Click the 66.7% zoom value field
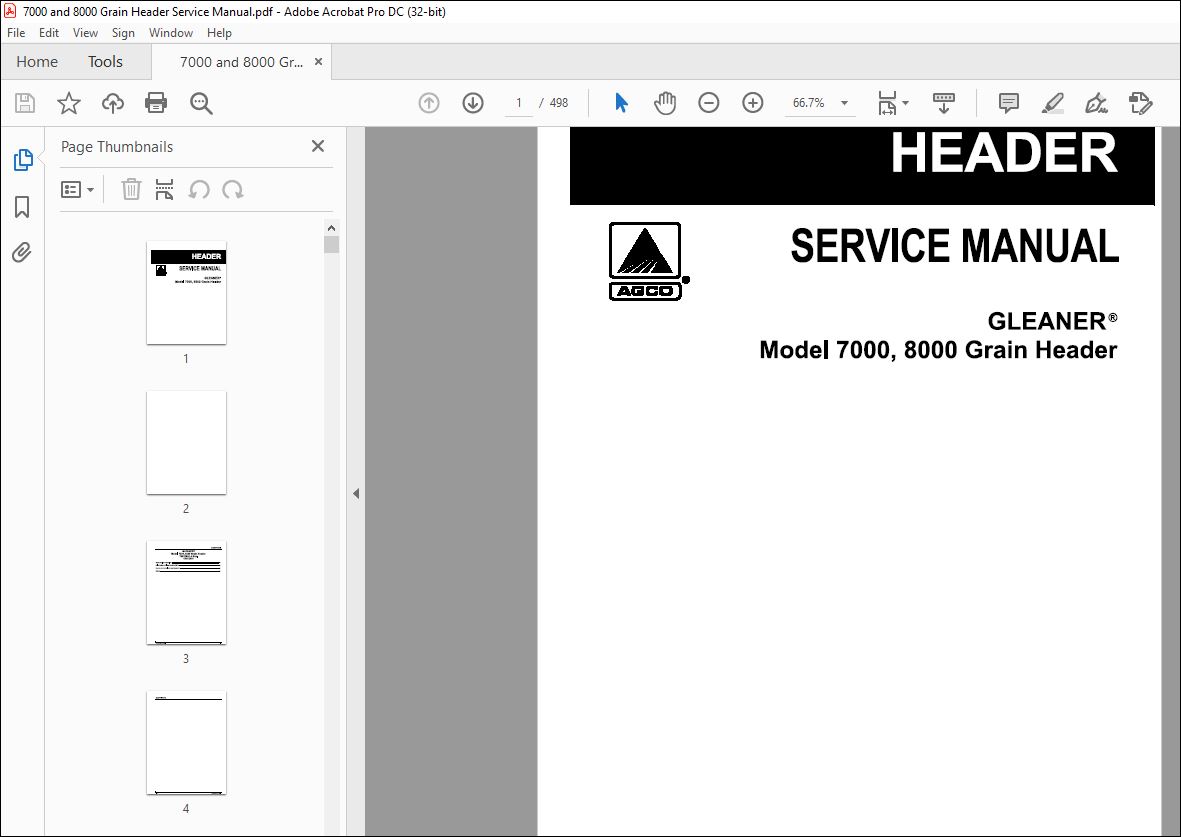Image resolution: width=1181 pixels, height=837 pixels. [809, 103]
